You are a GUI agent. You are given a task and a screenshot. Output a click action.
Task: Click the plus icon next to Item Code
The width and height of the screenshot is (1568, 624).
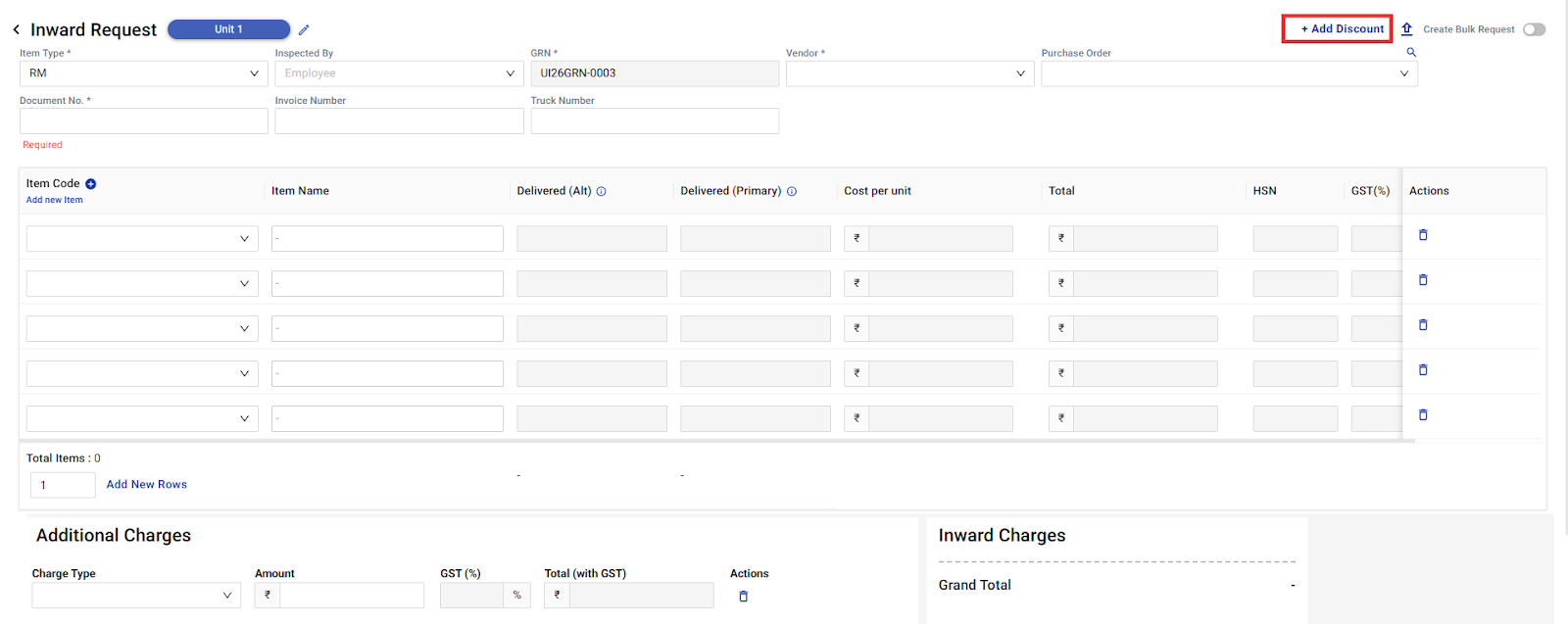91,184
